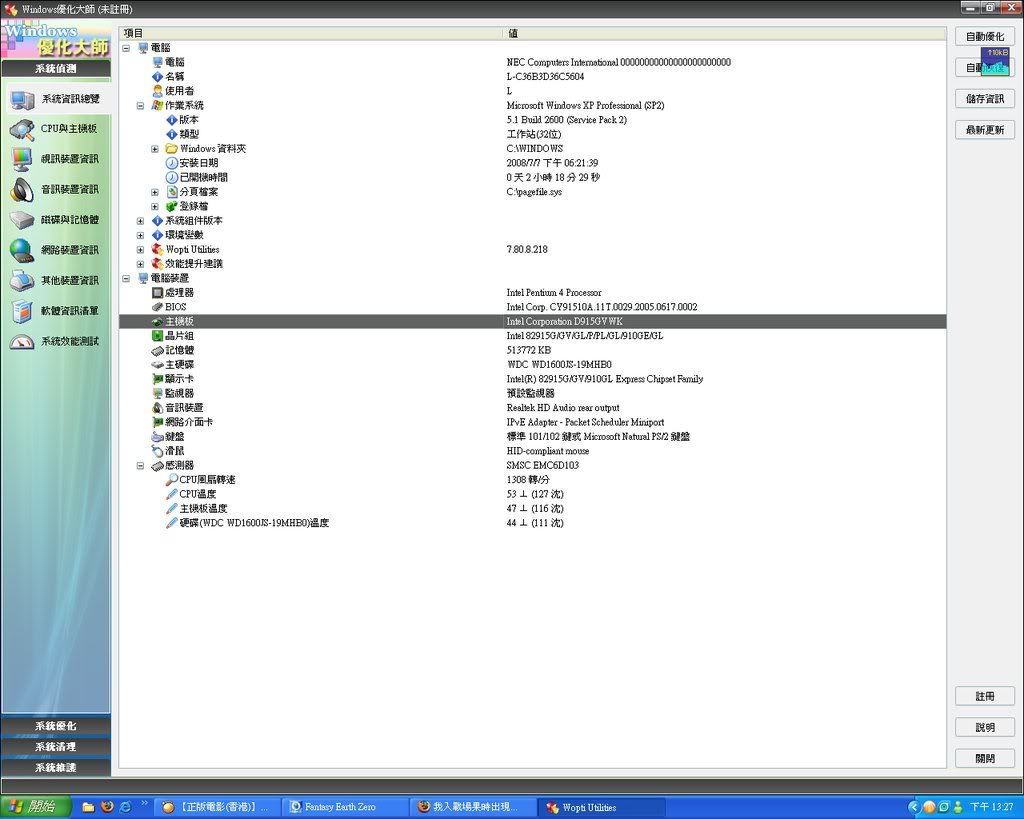Click the 值 column header

pos(725,33)
